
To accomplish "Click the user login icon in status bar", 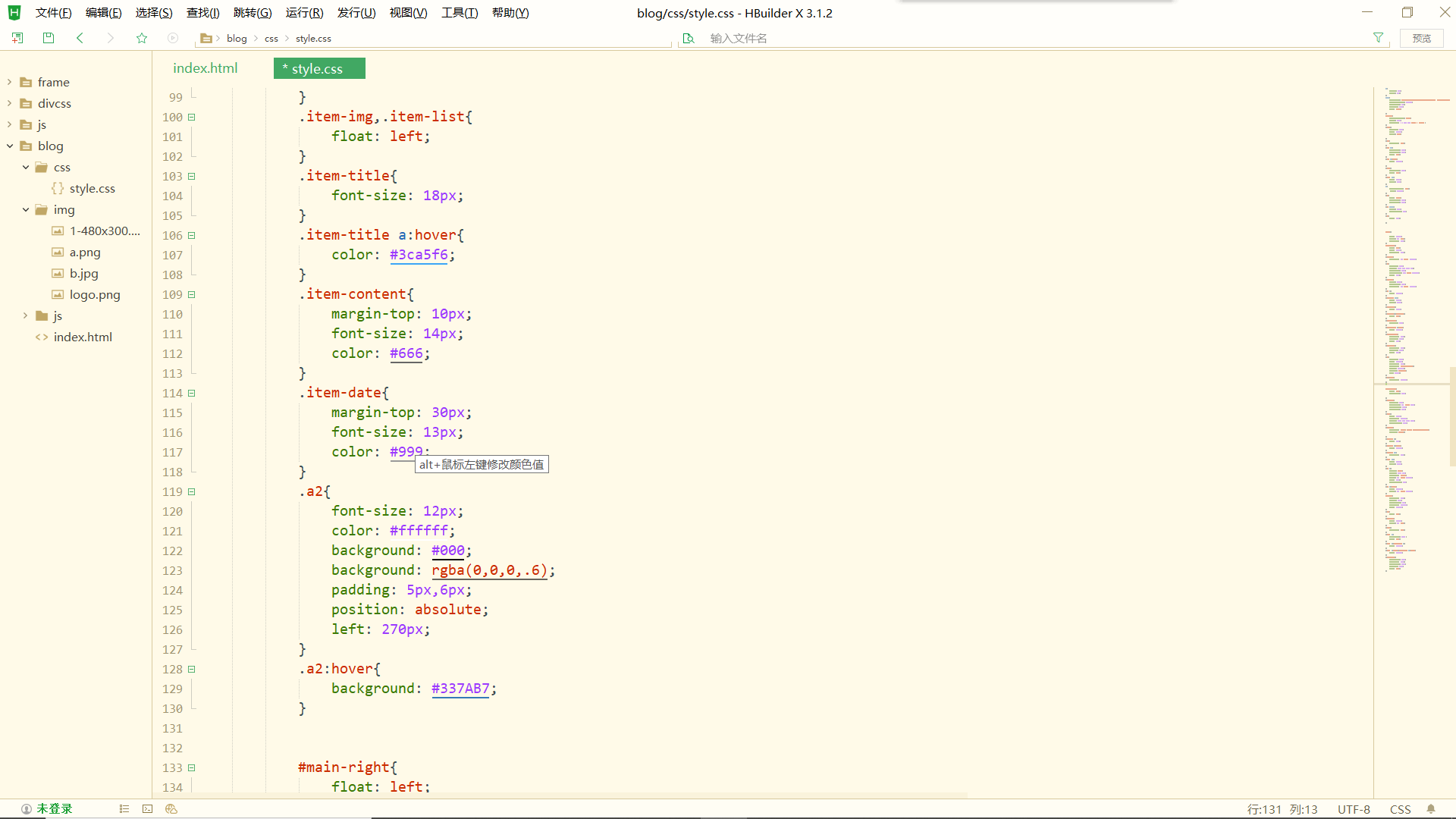I will pos(27,809).
